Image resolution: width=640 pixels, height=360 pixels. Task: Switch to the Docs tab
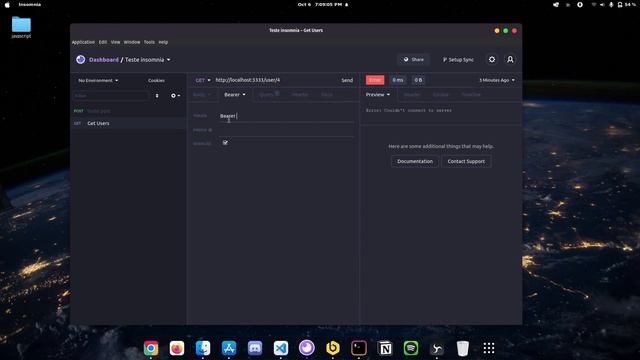click(327, 95)
